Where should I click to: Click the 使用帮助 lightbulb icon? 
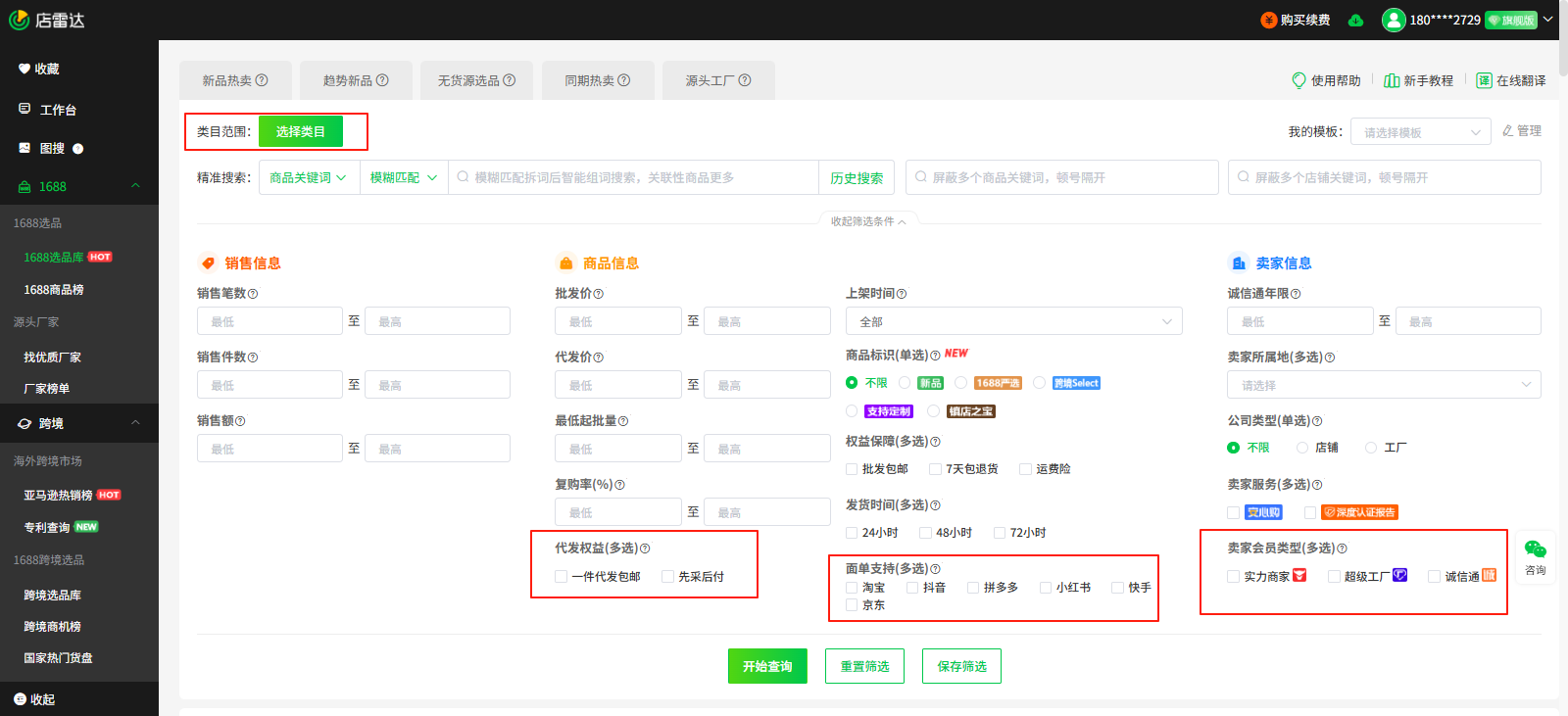1298,80
